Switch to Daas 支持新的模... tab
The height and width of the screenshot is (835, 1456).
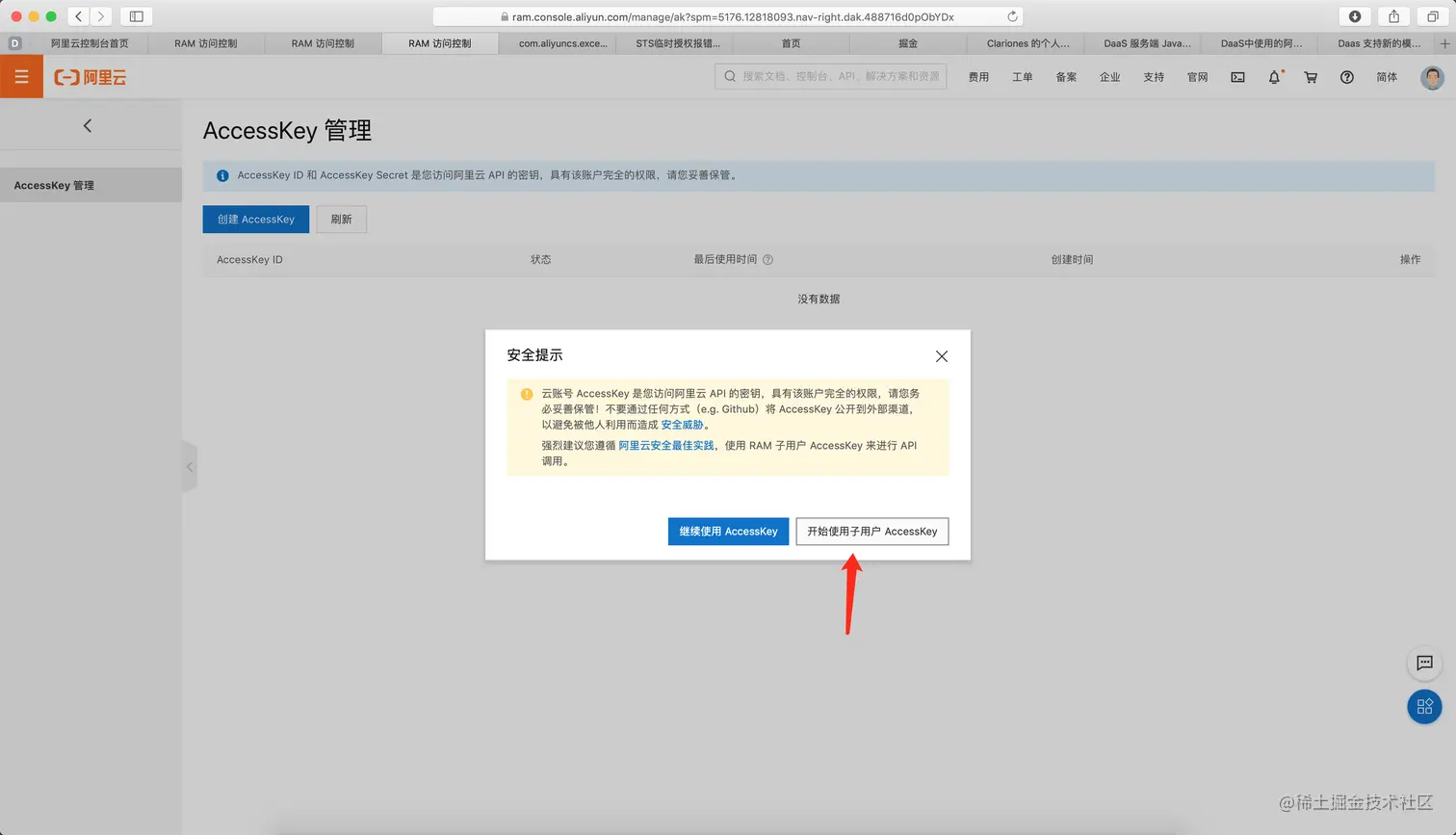pos(1379,43)
